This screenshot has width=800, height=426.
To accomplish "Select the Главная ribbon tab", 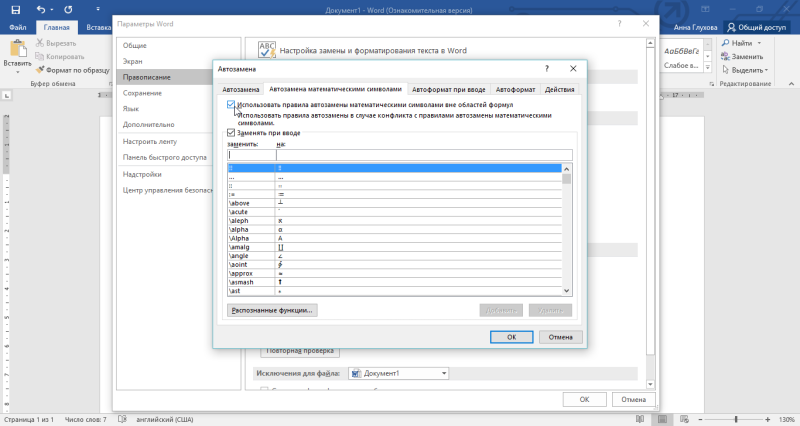I will 57,28.
